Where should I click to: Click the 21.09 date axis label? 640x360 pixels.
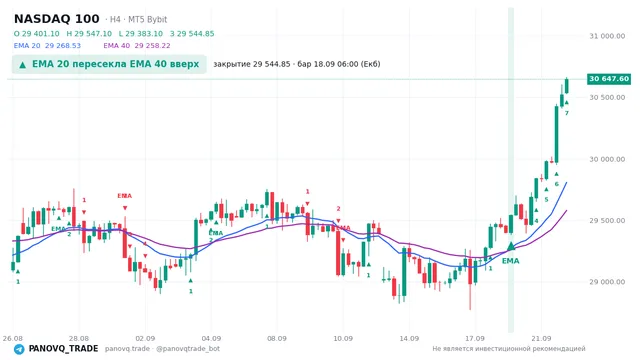[541, 338]
